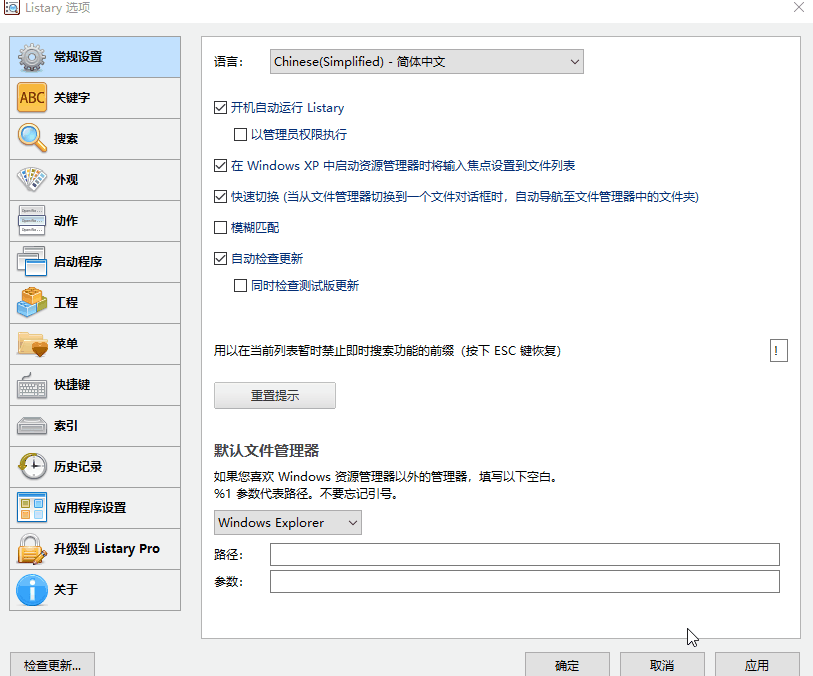813x676 pixels.
Task: Click the Listary app icon in title bar
Action: click(x=11, y=8)
